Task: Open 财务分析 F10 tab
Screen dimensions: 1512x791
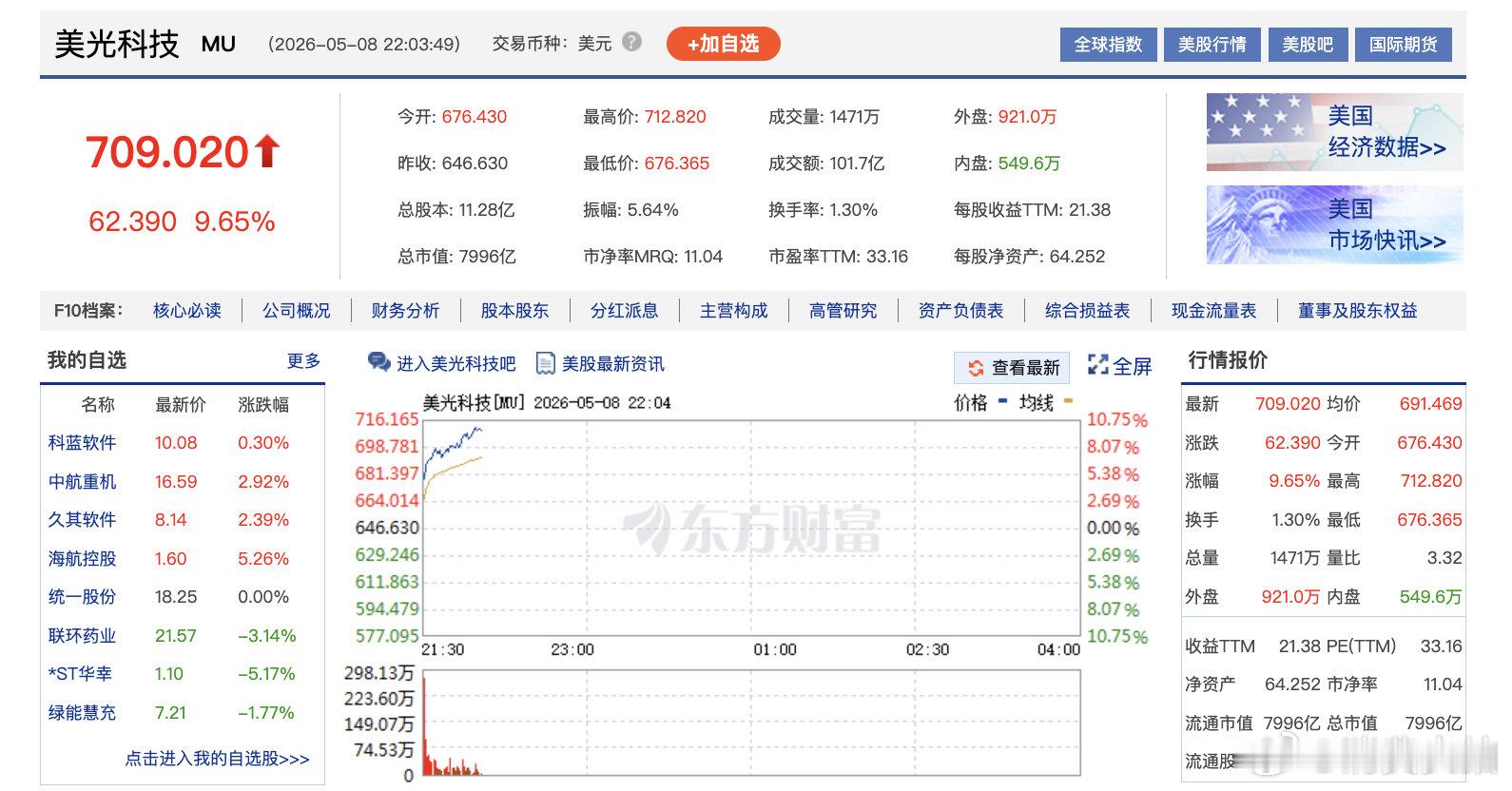Action: click(x=405, y=311)
